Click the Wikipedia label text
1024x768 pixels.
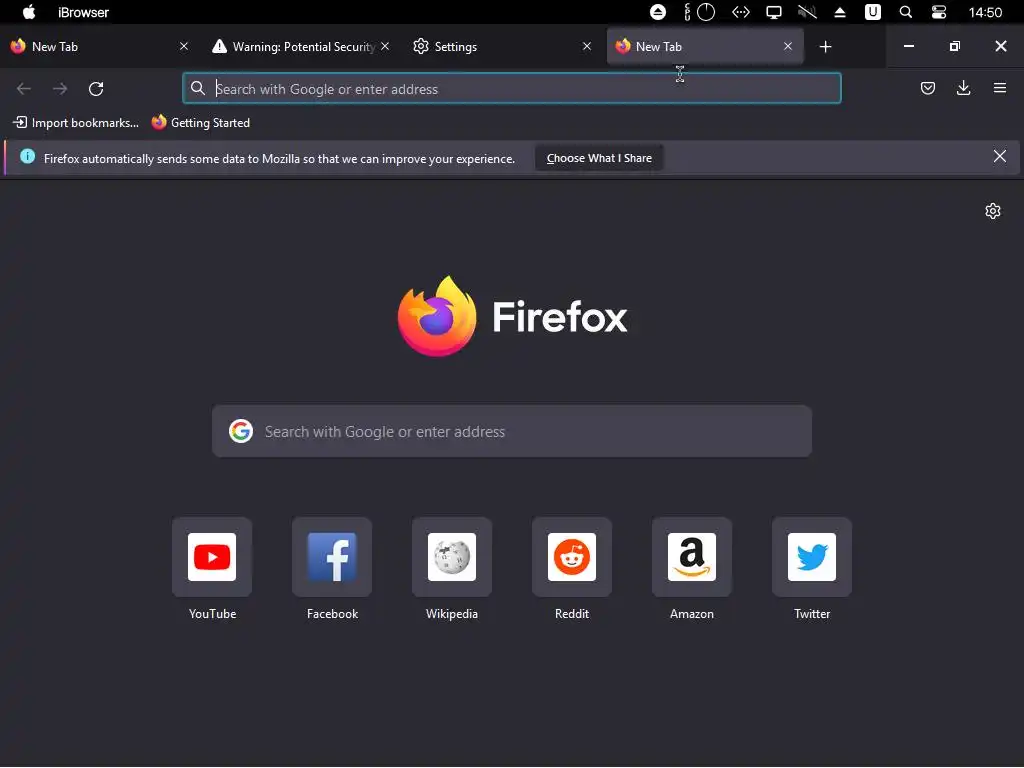(x=452, y=614)
